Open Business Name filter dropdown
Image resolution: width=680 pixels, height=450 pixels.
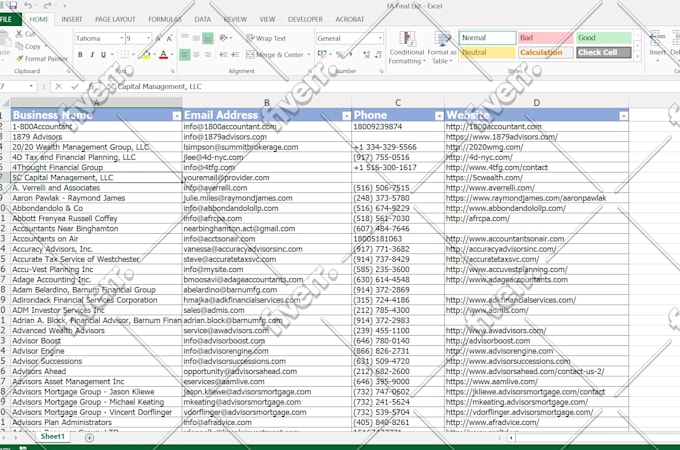click(x=177, y=116)
